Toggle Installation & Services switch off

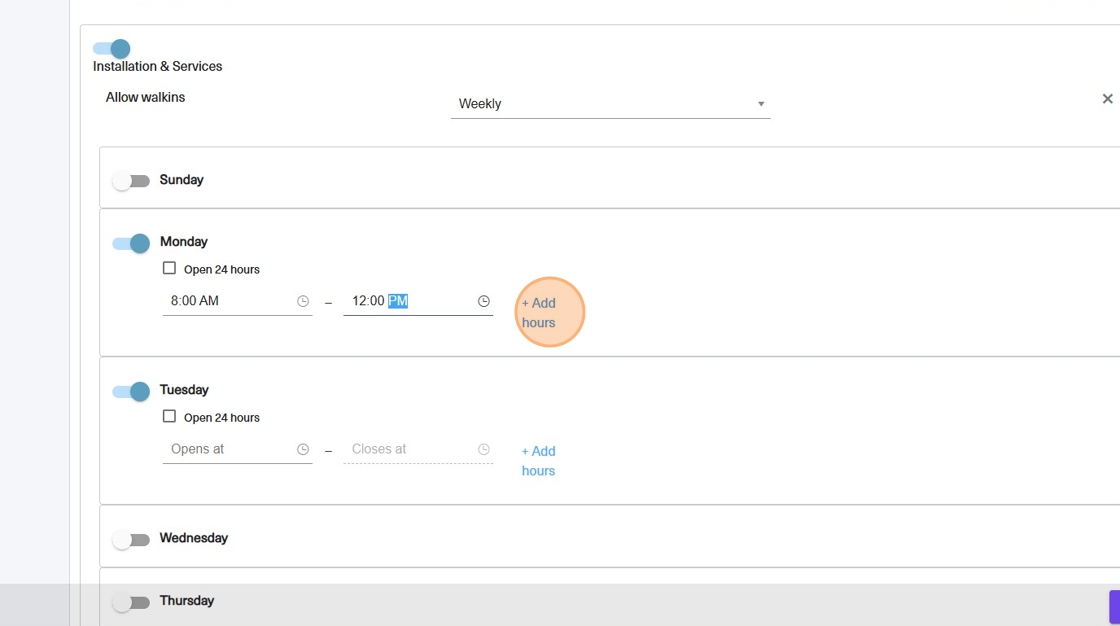tap(112, 48)
